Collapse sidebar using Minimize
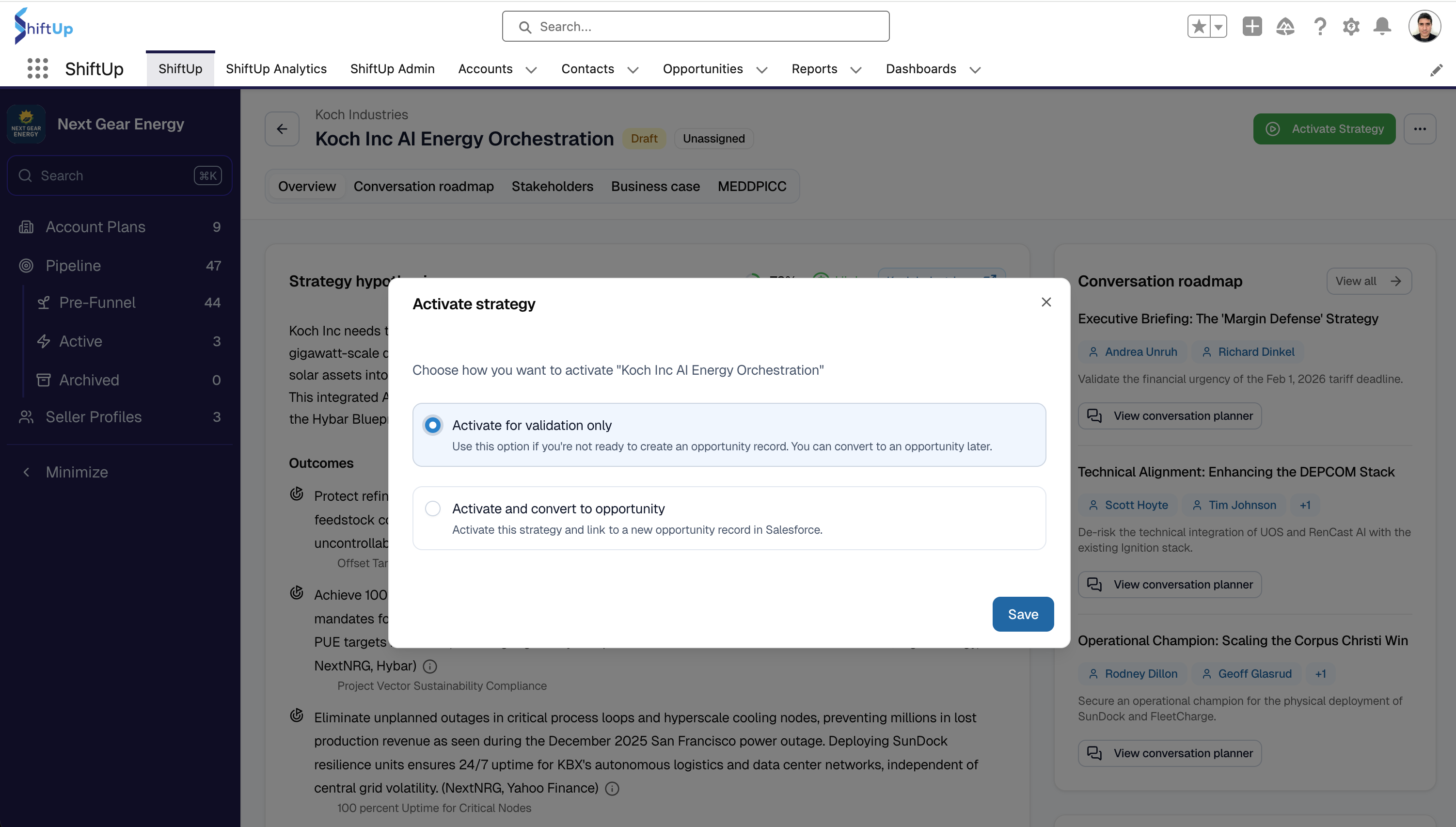 [76, 472]
